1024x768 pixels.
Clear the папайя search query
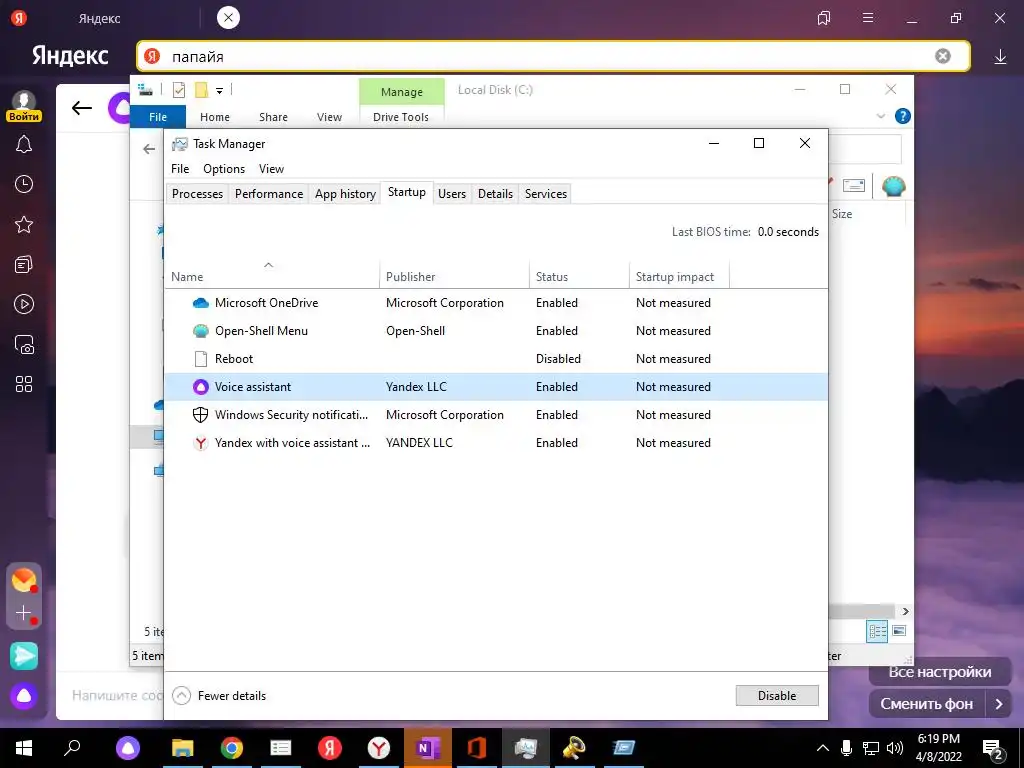[x=942, y=56]
